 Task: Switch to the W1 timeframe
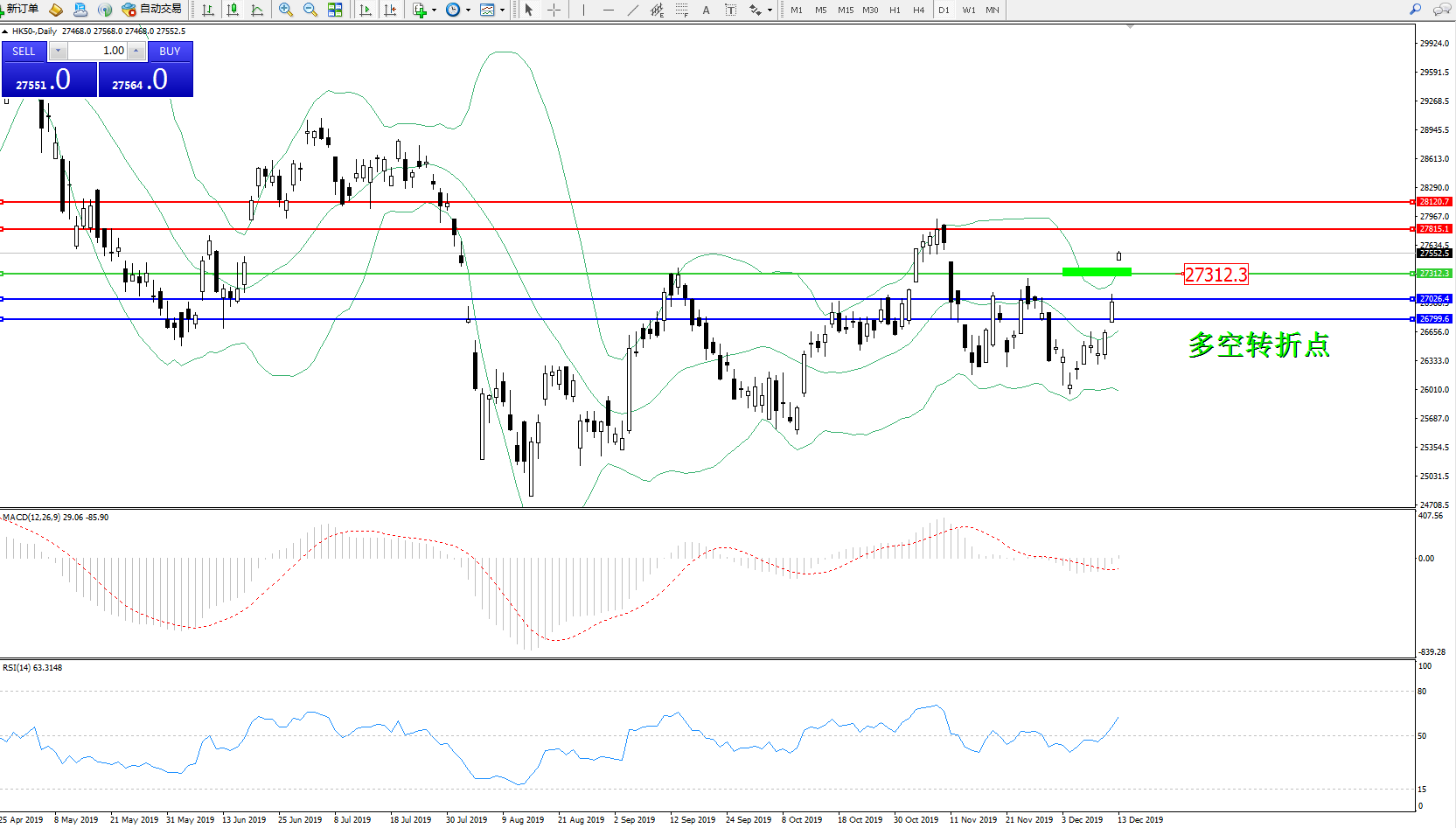click(968, 10)
